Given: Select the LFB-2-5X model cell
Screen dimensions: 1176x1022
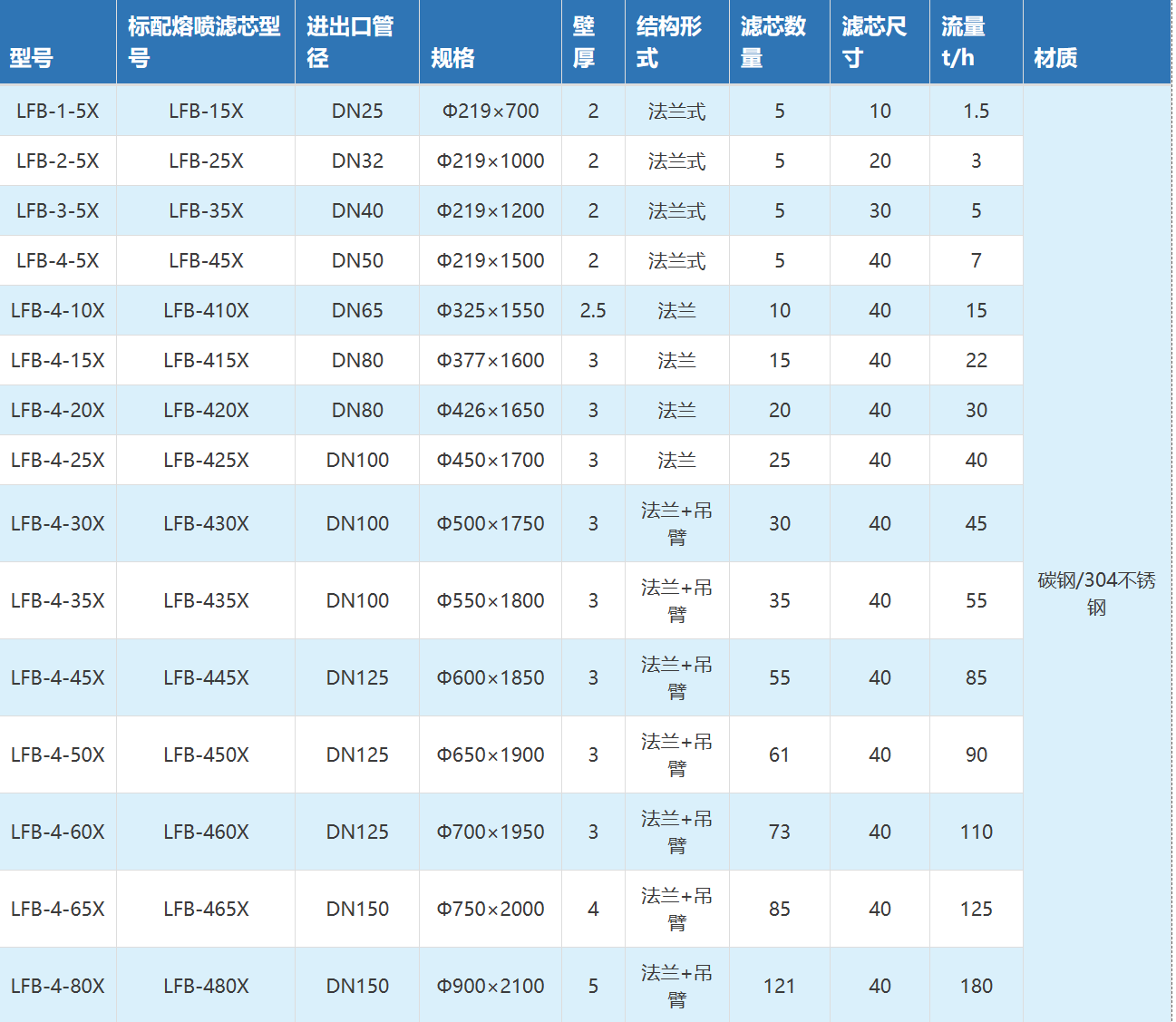Looking at the screenshot, I should click(58, 161).
